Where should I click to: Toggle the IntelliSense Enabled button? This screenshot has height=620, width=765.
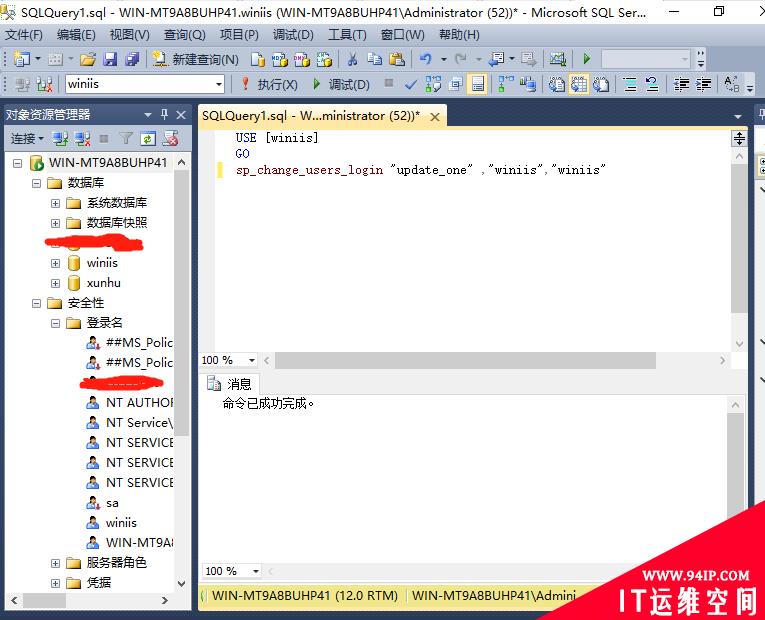[x=478, y=84]
